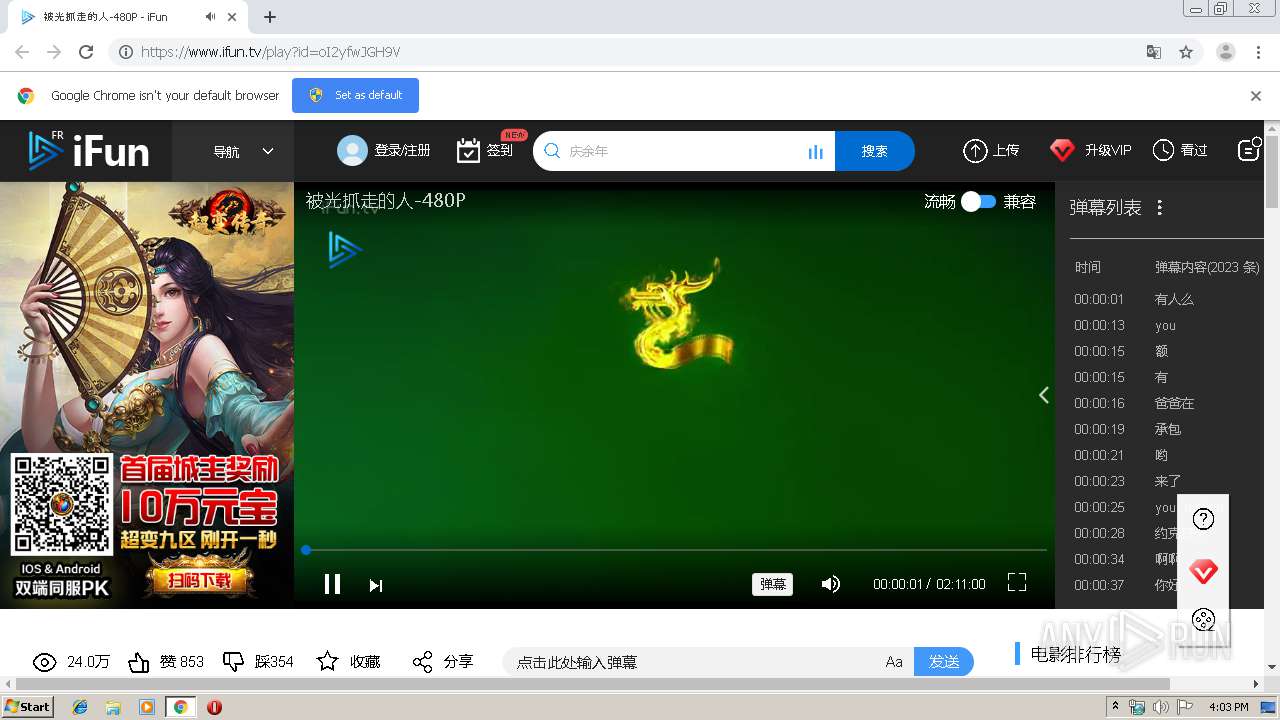Skip to the next video

376,585
